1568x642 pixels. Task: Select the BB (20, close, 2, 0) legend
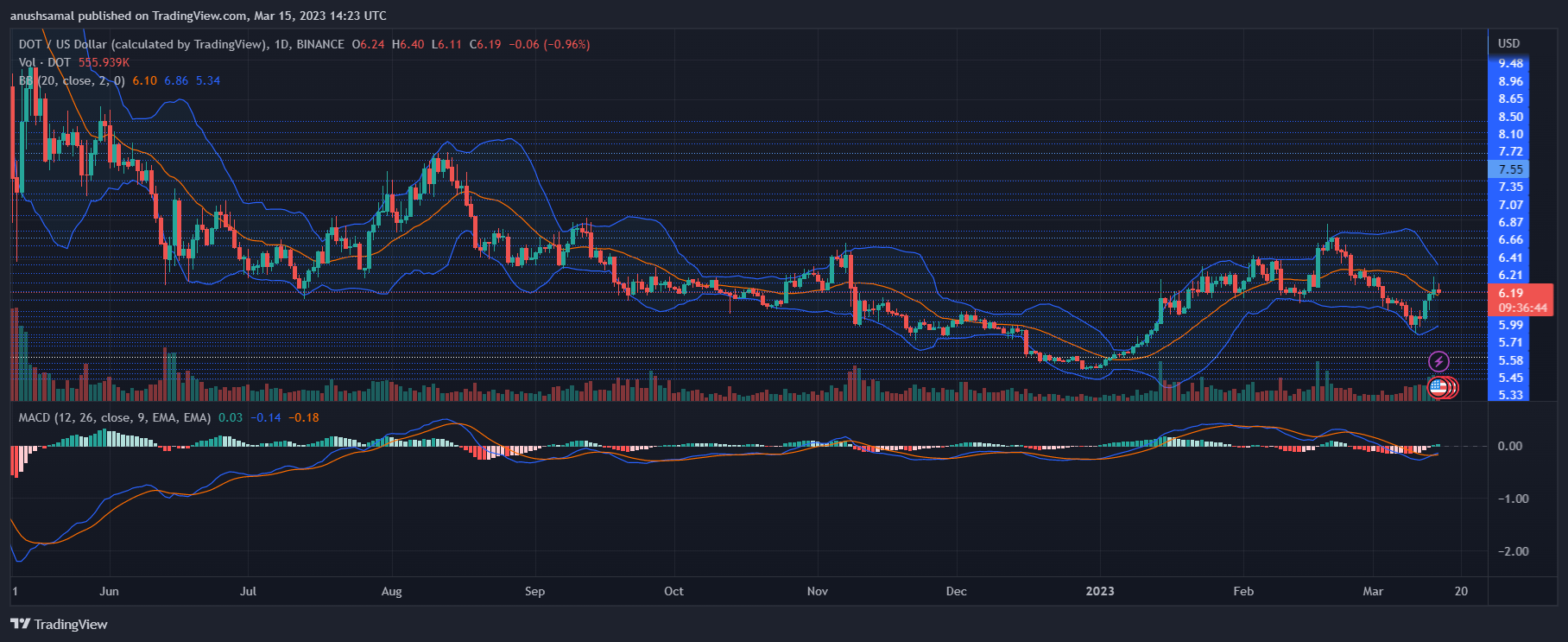[72, 80]
